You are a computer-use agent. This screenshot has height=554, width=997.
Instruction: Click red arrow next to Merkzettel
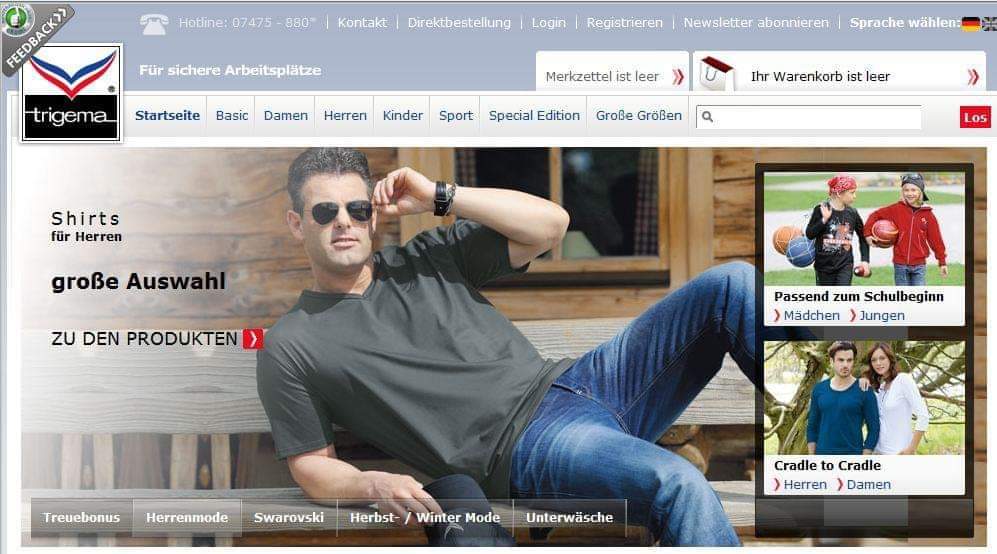point(677,76)
